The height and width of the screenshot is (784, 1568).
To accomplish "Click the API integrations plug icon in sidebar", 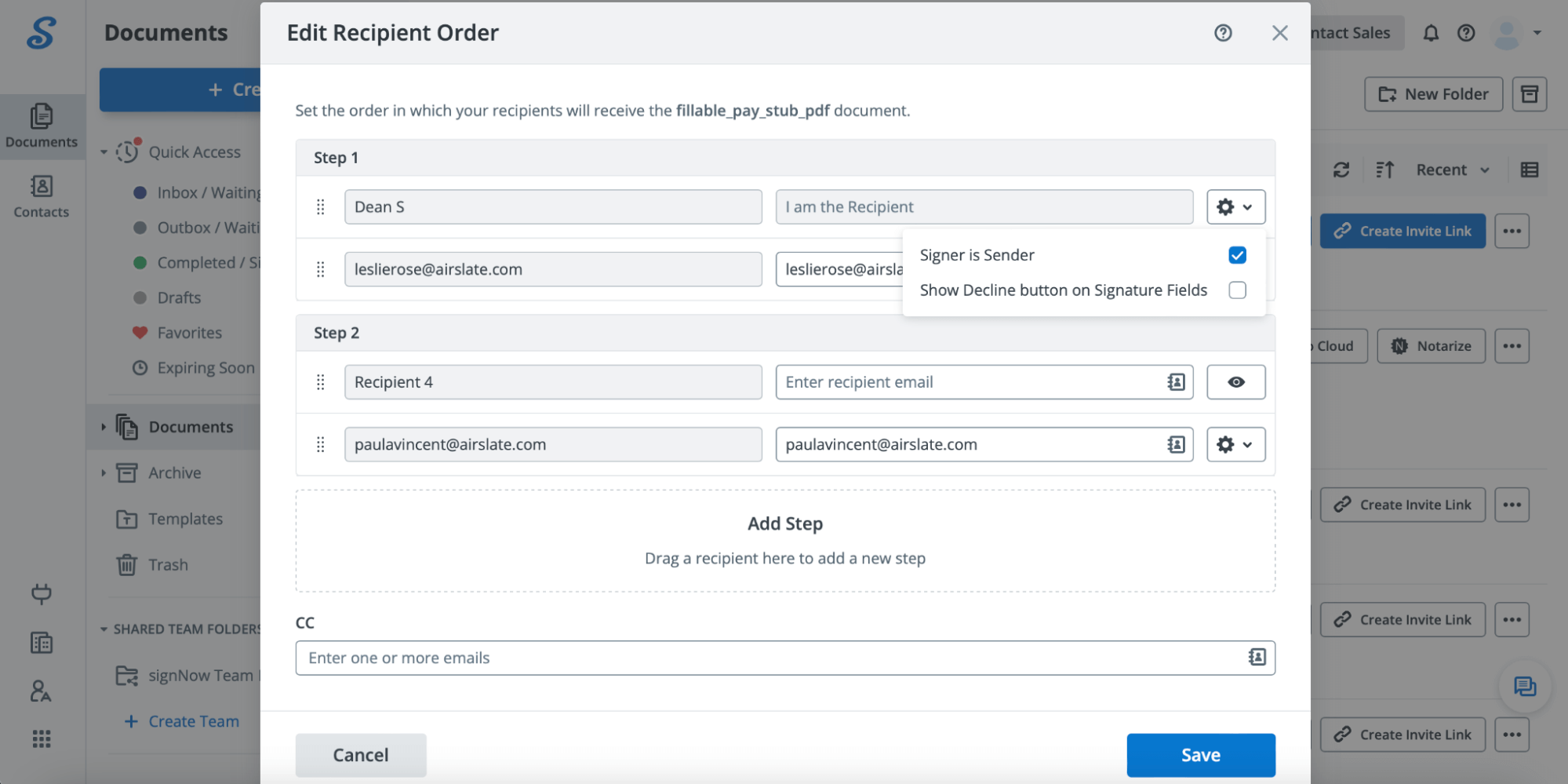I will pos(42,594).
